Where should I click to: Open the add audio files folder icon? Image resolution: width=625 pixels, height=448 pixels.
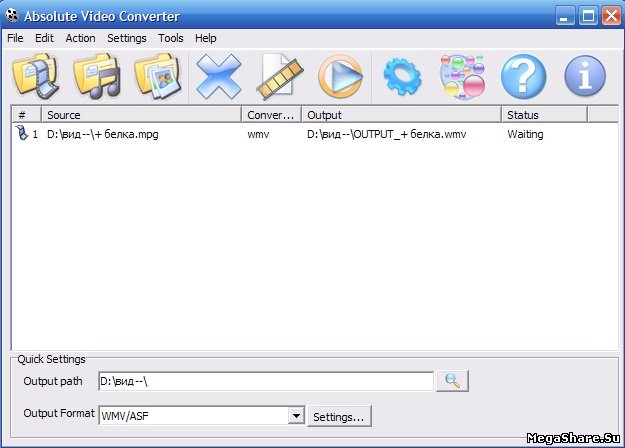[x=97, y=77]
